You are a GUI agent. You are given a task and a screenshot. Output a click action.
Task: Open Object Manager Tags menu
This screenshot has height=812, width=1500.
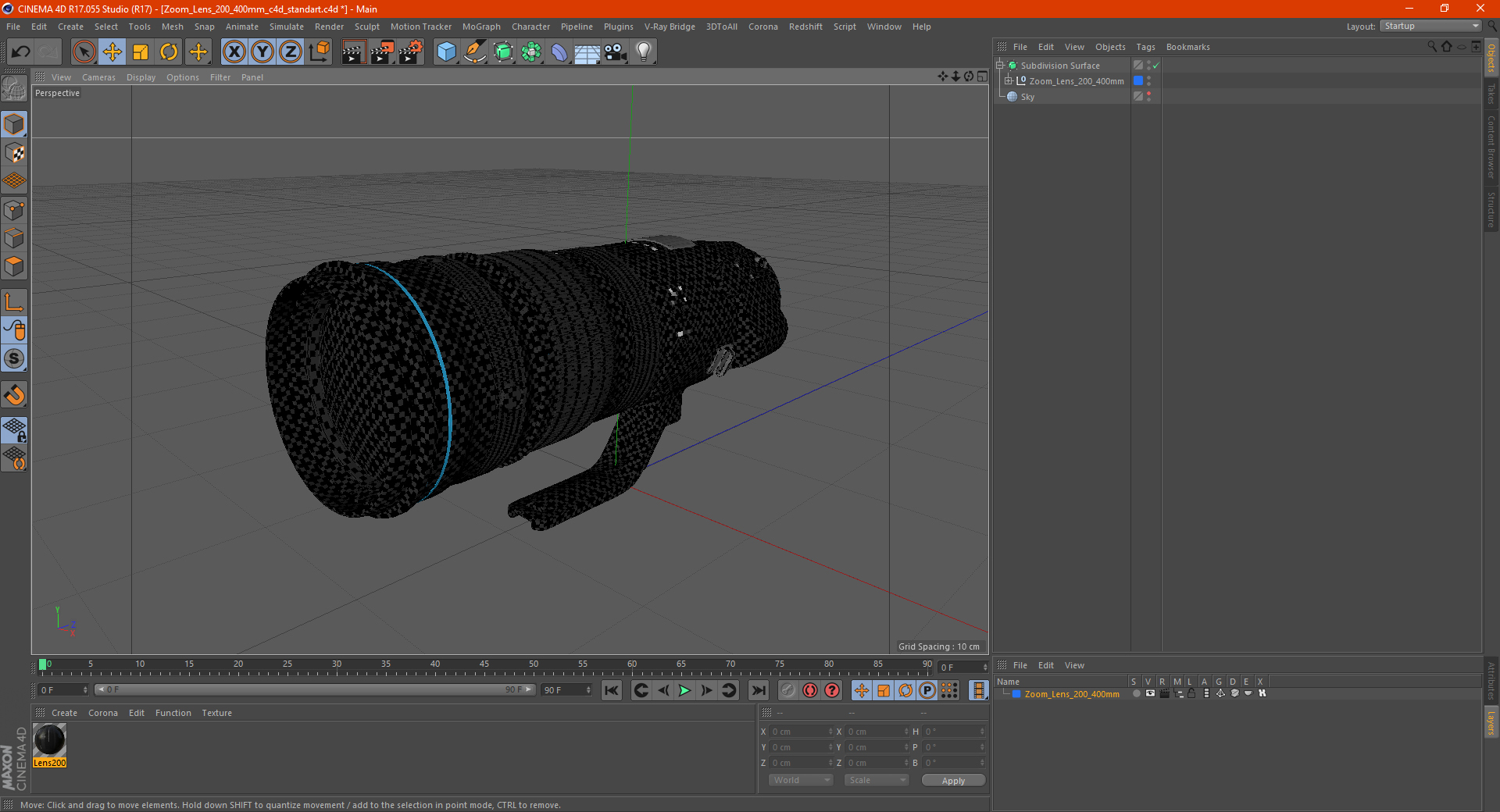pos(1145,47)
